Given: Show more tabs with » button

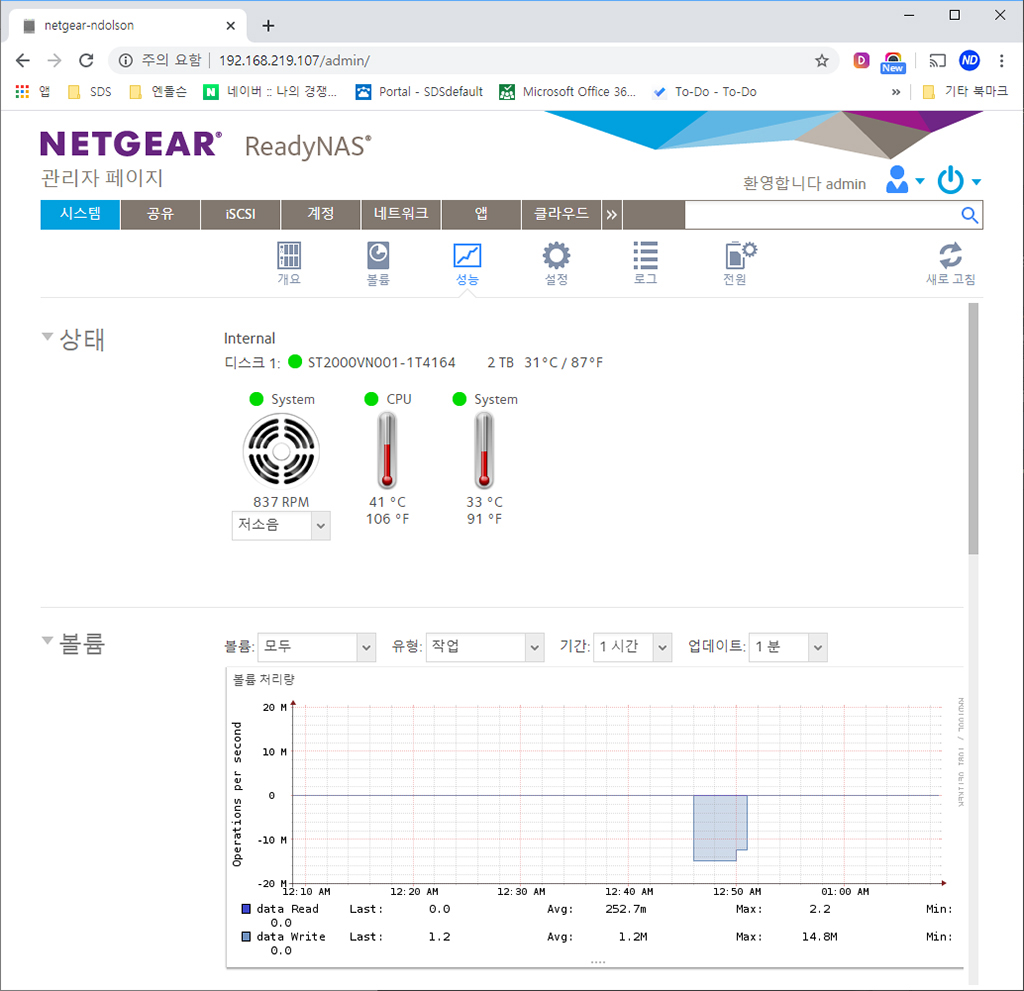Looking at the screenshot, I should pos(612,214).
